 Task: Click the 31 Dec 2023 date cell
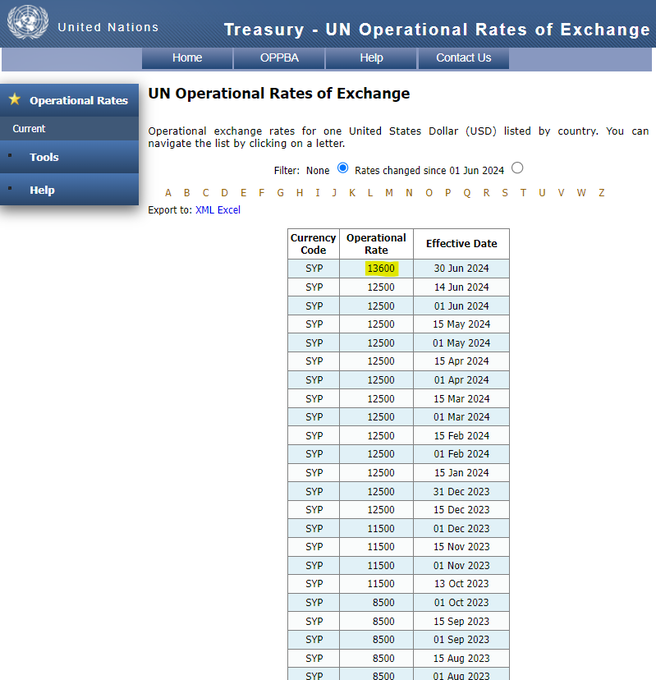click(x=461, y=491)
